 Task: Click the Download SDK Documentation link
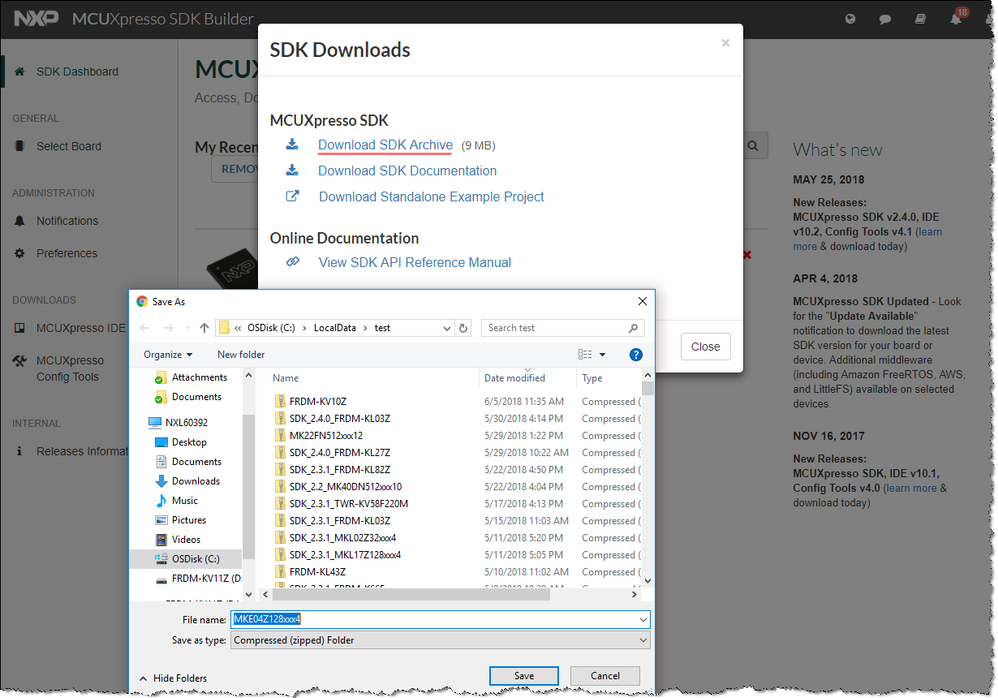click(407, 171)
